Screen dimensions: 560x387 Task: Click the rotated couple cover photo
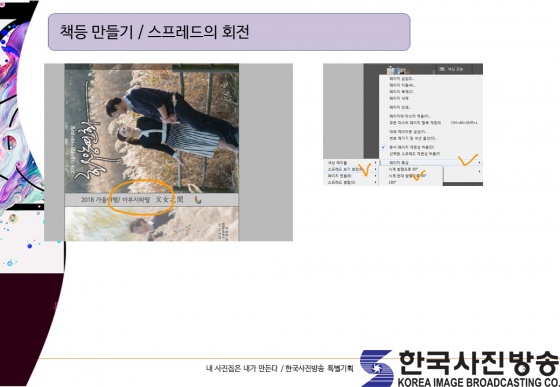click(152, 129)
